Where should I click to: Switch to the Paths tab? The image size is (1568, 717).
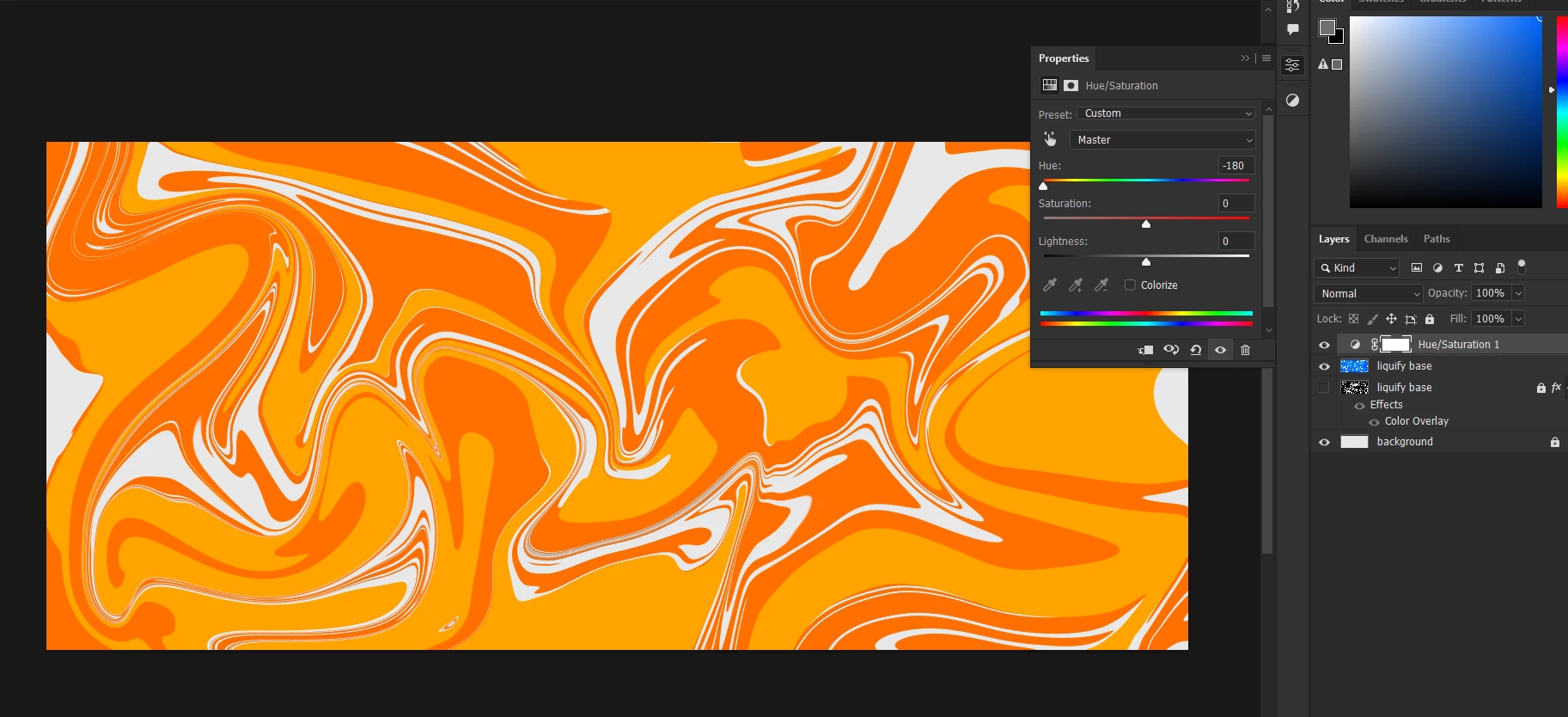click(1437, 239)
